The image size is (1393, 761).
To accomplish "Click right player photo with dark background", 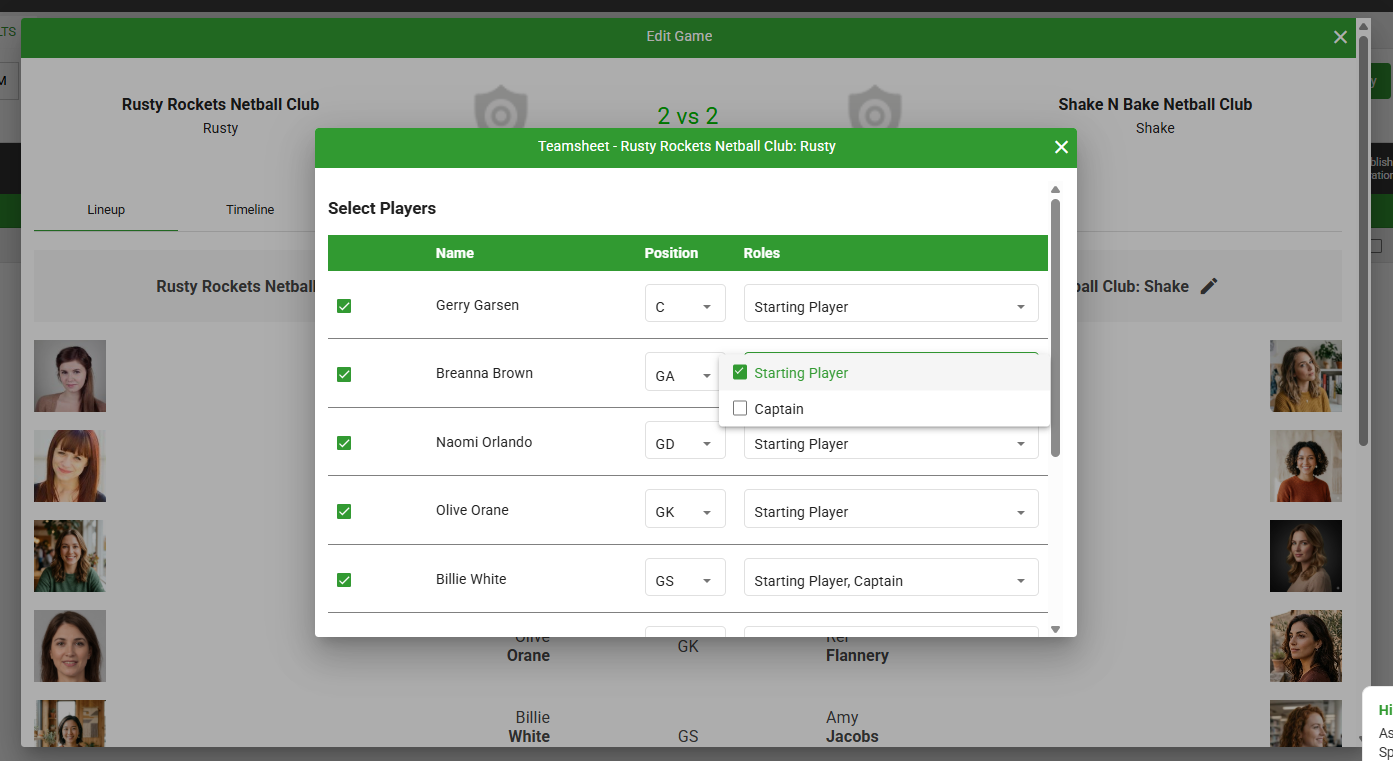I will pyautogui.click(x=1306, y=556).
